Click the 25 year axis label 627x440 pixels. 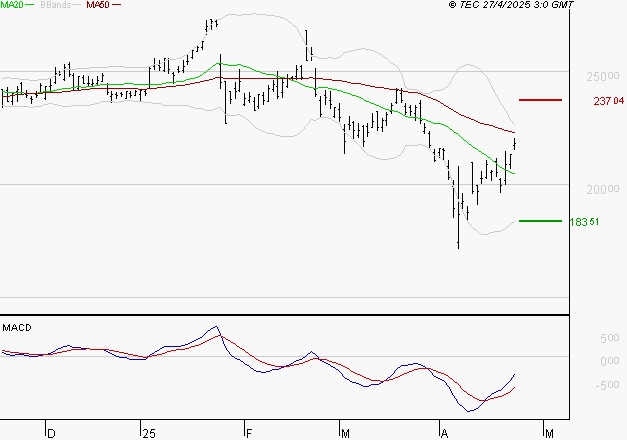tap(149, 434)
